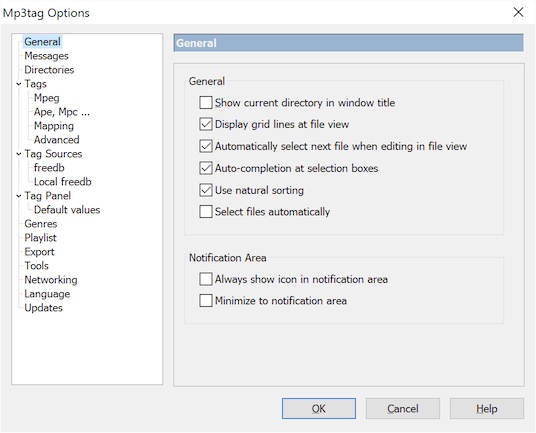This screenshot has width=536, height=433.
Task: Select Directories in the options tree
Action: pos(49,70)
